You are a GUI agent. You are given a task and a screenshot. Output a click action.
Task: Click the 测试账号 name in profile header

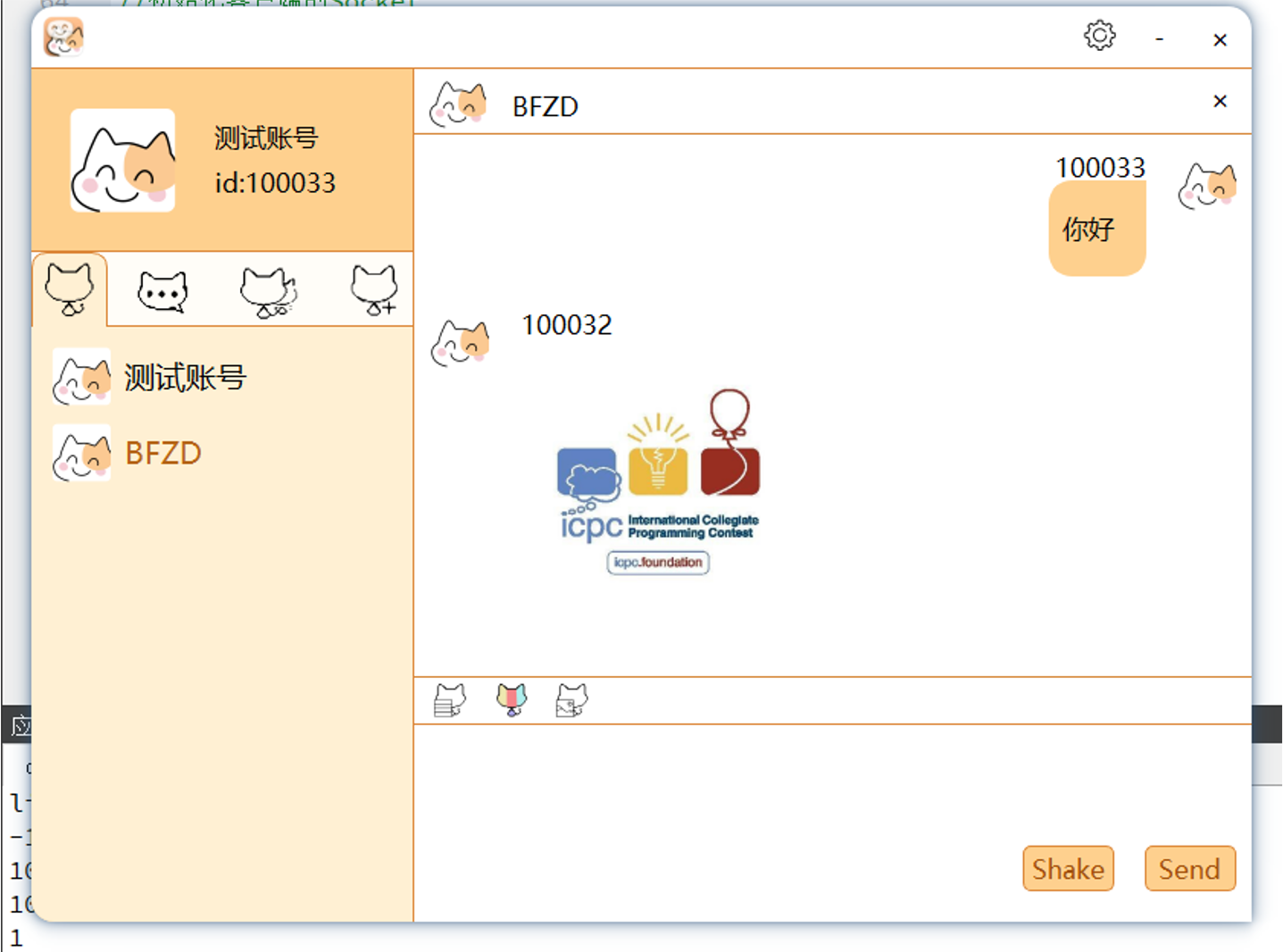266,138
